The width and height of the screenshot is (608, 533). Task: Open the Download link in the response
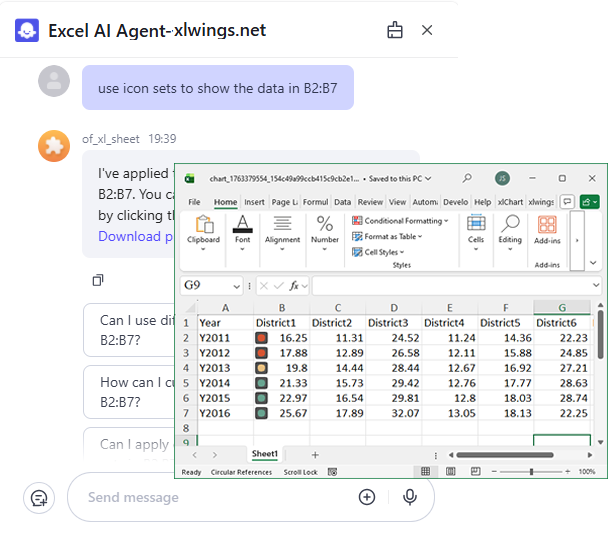click(135, 236)
